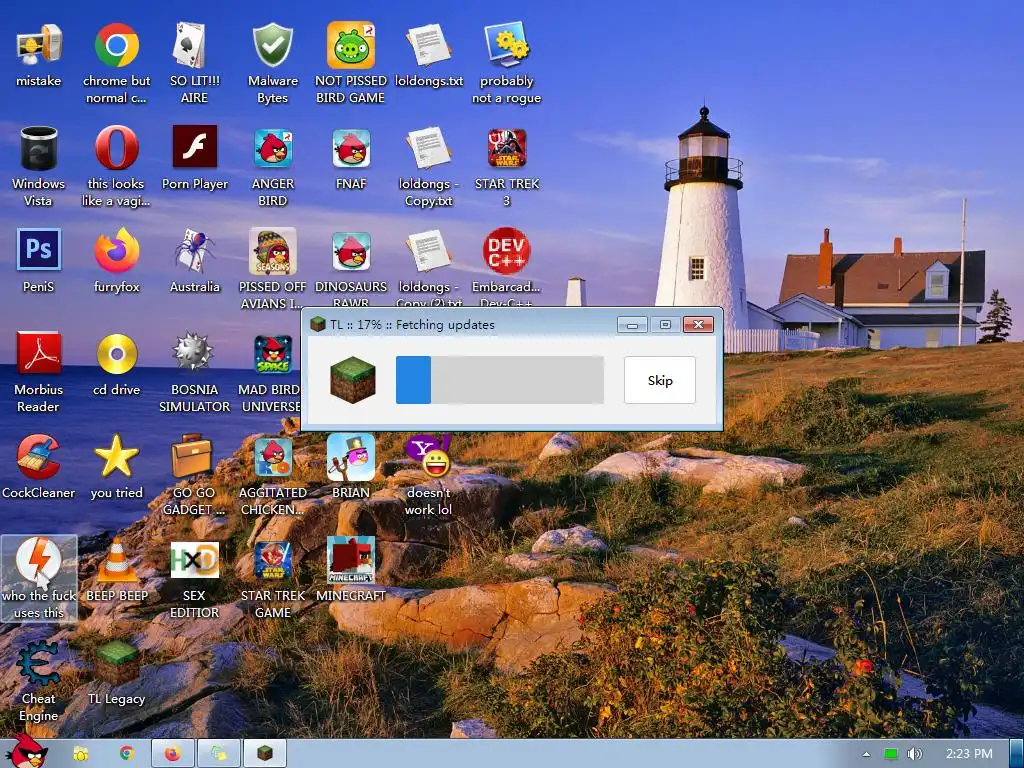Show hidden system tray icons
This screenshot has height=768, width=1024.
(x=866, y=754)
